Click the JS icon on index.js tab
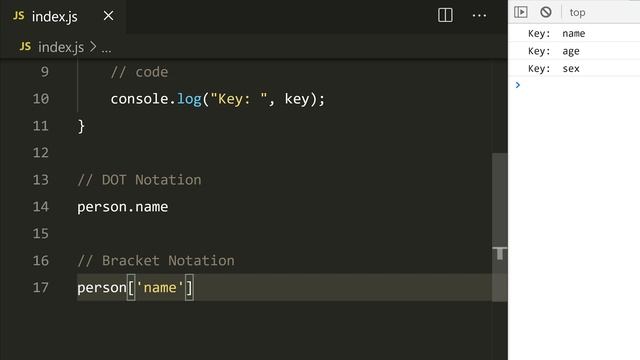The image size is (640, 360). 18,16
